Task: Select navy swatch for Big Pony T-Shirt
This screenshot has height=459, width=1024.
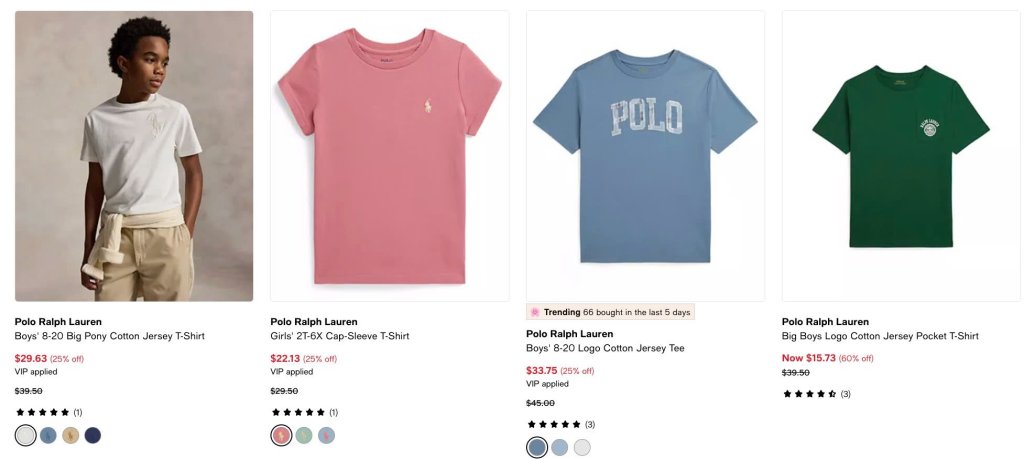Action: (x=93, y=435)
